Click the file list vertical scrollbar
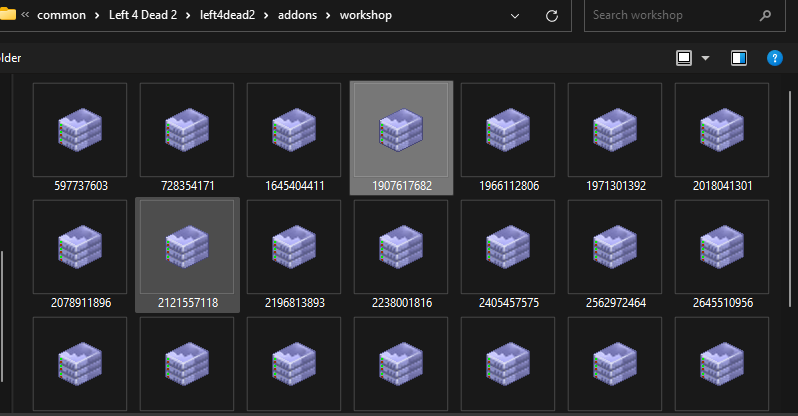 790,199
